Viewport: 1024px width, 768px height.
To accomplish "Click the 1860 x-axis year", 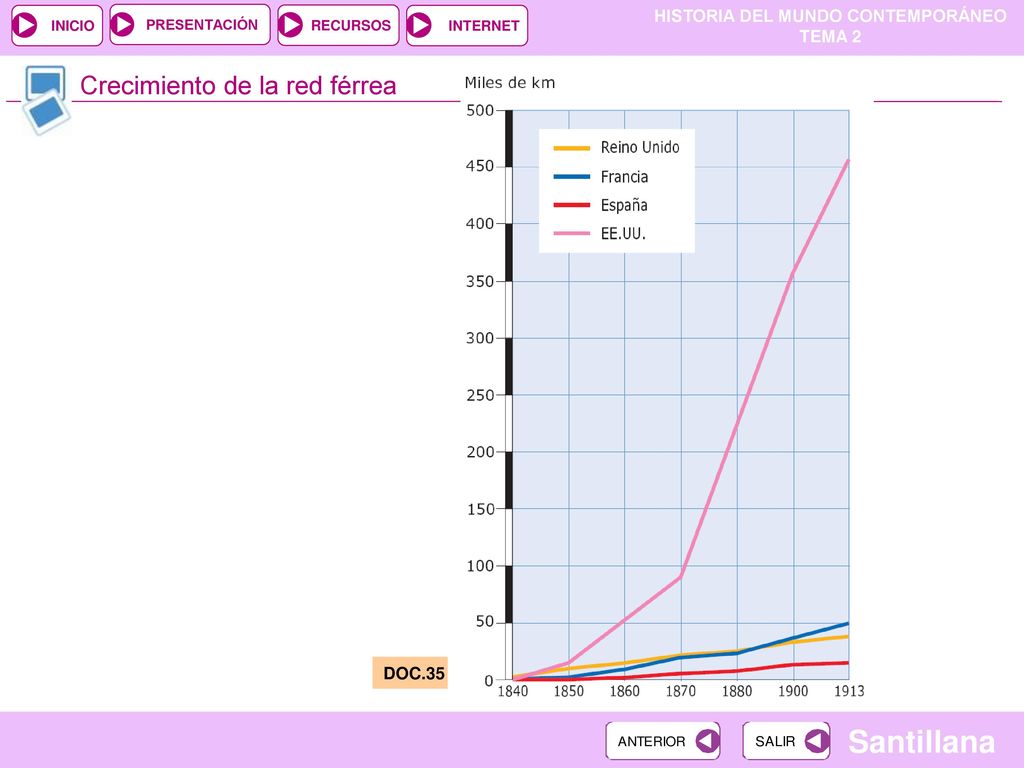I will tap(625, 691).
